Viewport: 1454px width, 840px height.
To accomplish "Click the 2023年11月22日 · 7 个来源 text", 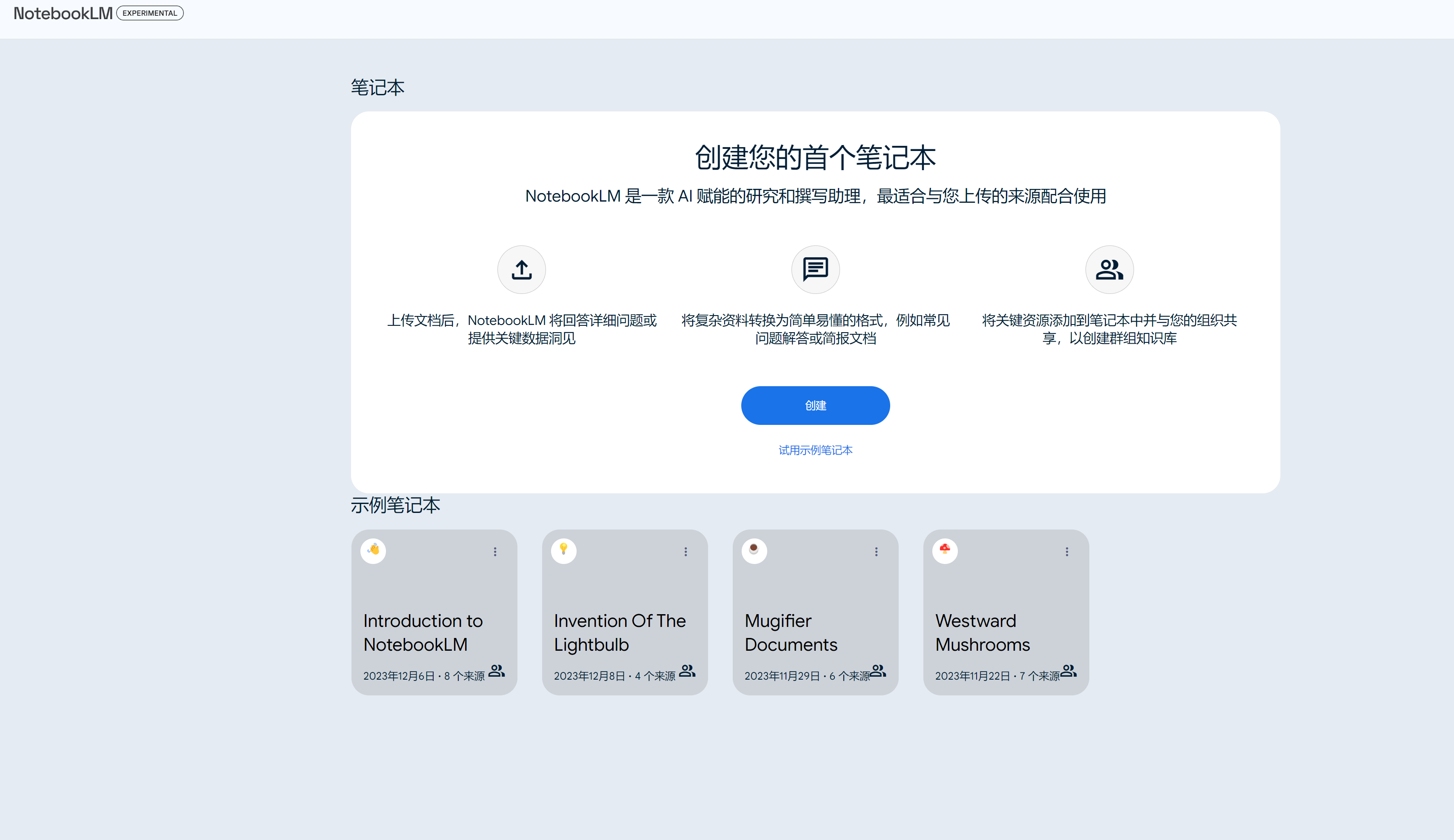I will point(997,676).
